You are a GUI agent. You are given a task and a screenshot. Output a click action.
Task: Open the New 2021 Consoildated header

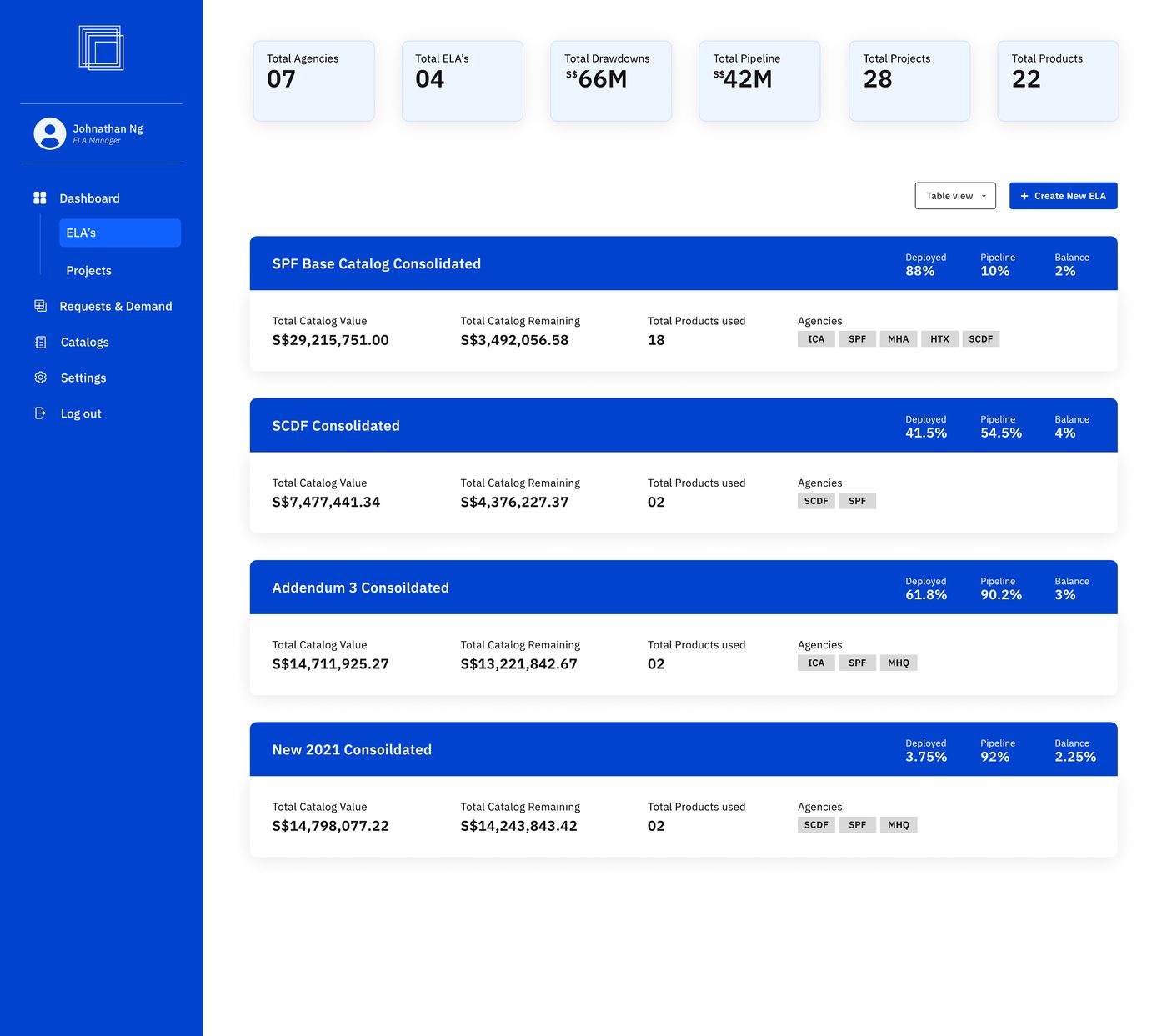(x=684, y=749)
